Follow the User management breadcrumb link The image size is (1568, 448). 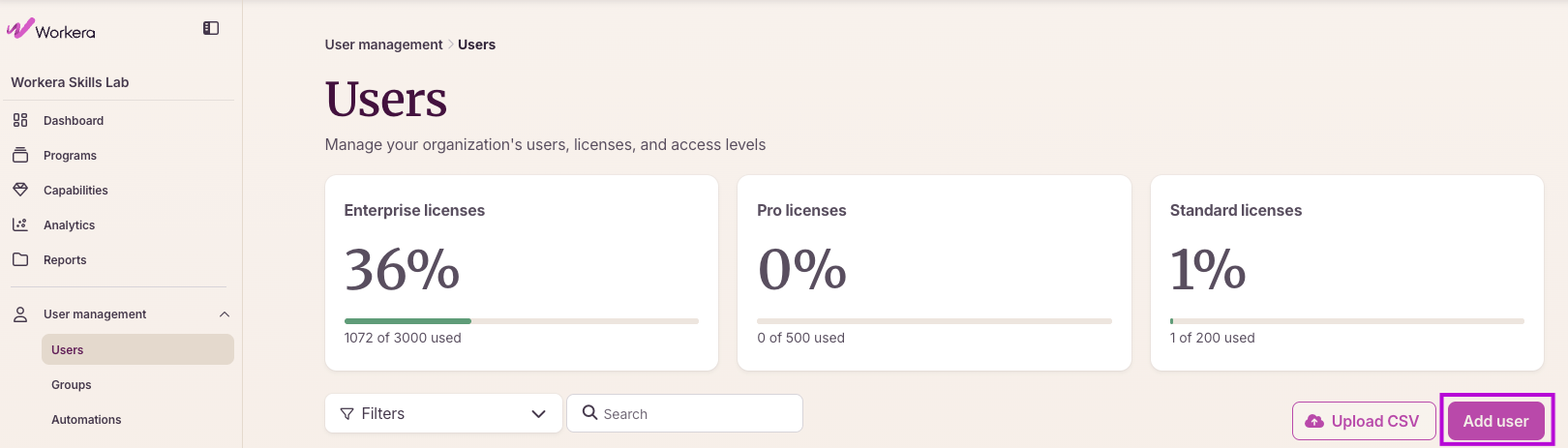383,45
